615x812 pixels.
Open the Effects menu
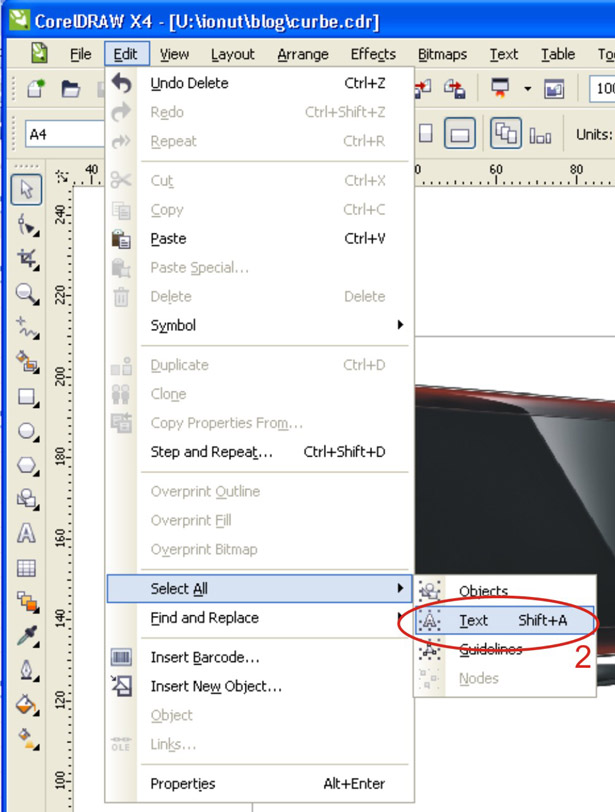(373, 54)
